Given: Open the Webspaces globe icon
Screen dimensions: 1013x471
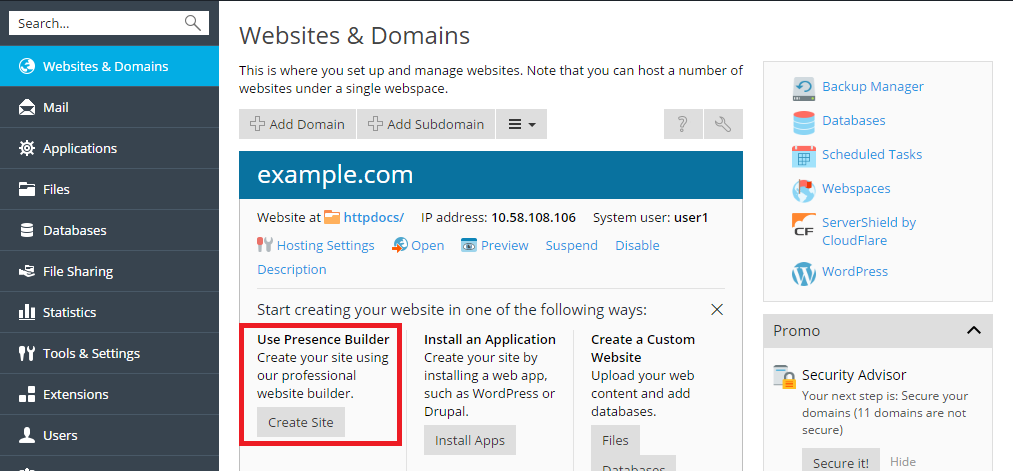Looking at the screenshot, I should tap(804, 190).
